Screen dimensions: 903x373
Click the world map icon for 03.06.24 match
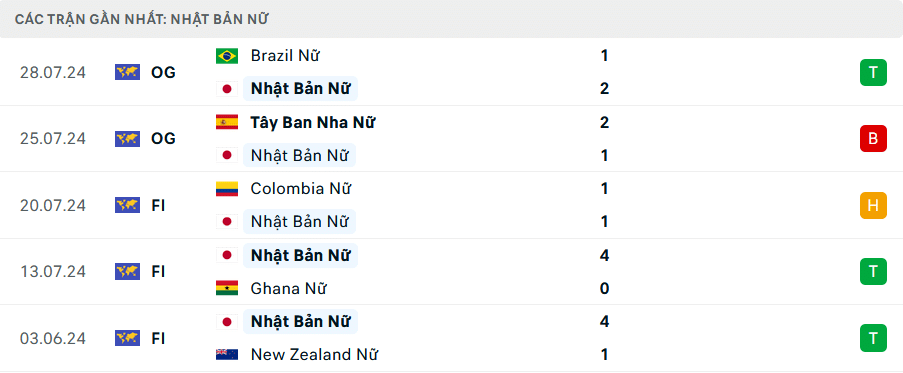(x=127, y=338)
